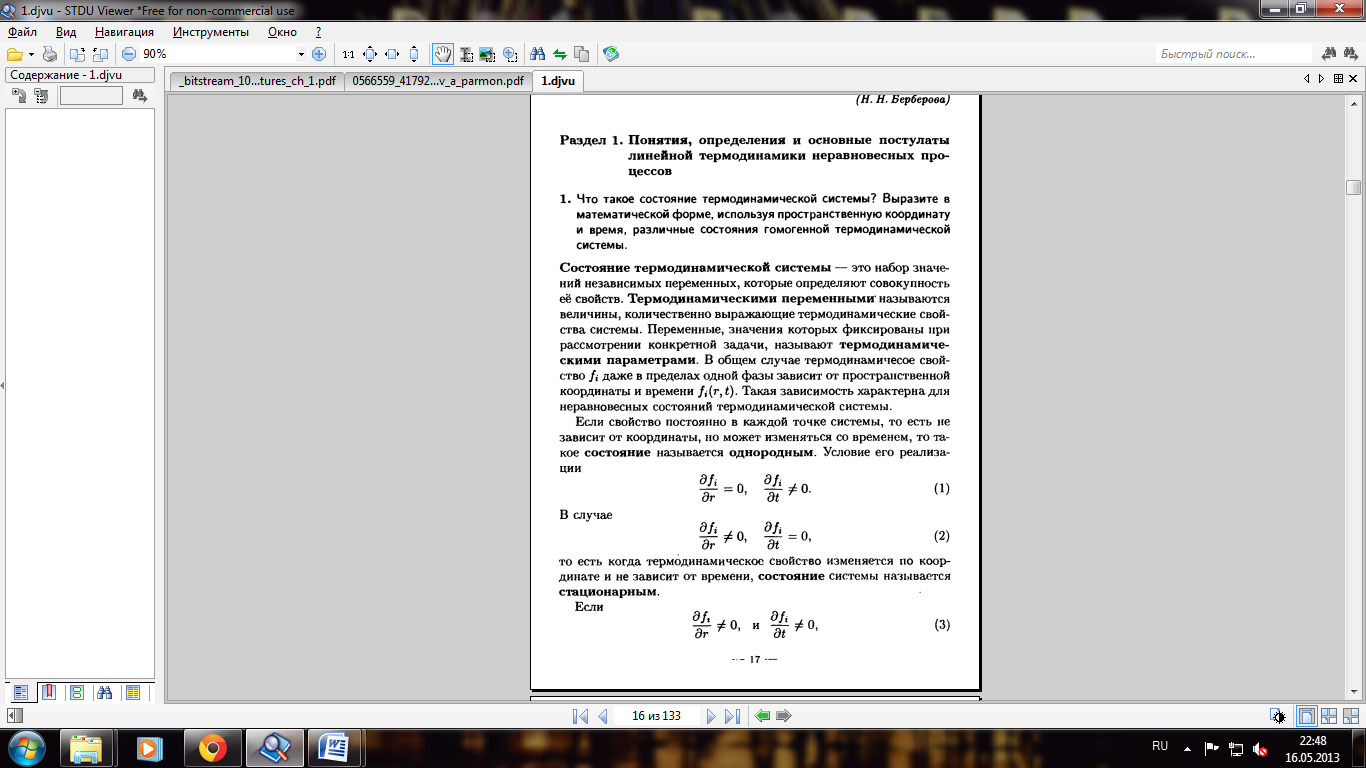Viewport: 1366px width, 768px height.
Task: Navigate back with green left arrow
Action: pos(763,716)
